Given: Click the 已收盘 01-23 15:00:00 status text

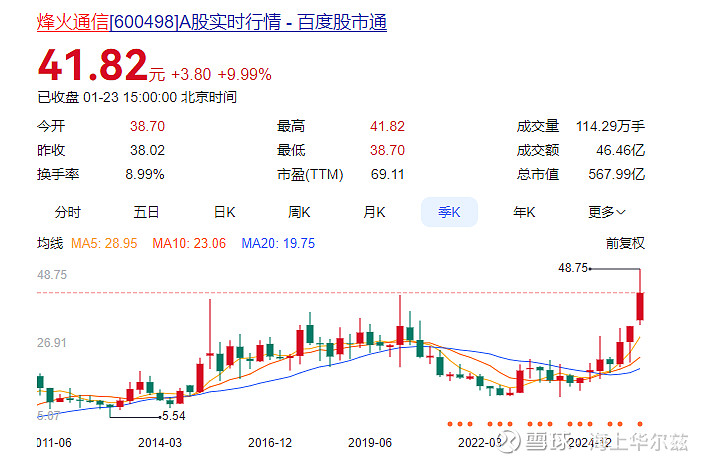Looking at the screenshot, I should (x=137, y=97).
